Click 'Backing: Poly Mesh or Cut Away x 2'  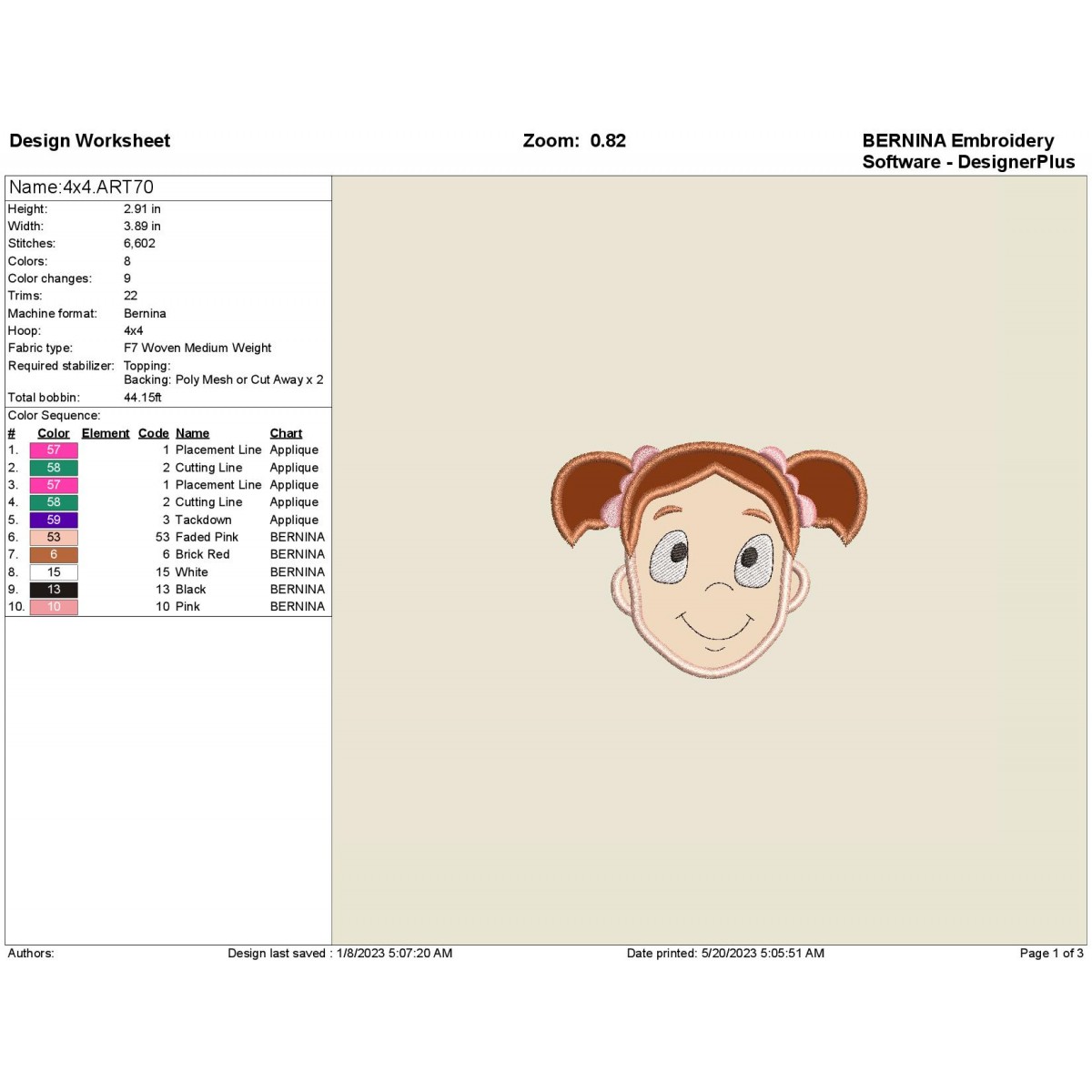[224, 380]
